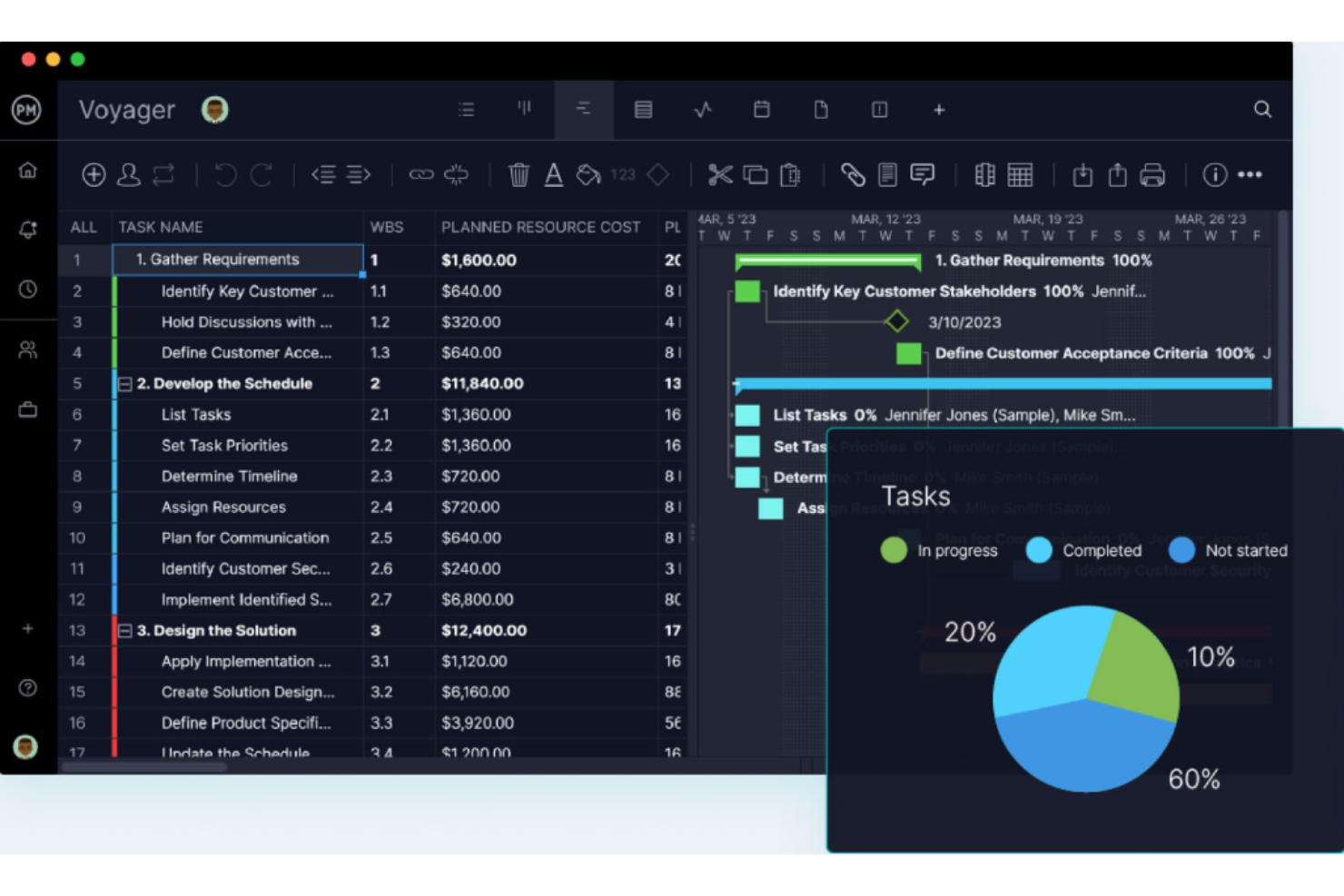Go to Home in the left sidebar

(28, 170)
